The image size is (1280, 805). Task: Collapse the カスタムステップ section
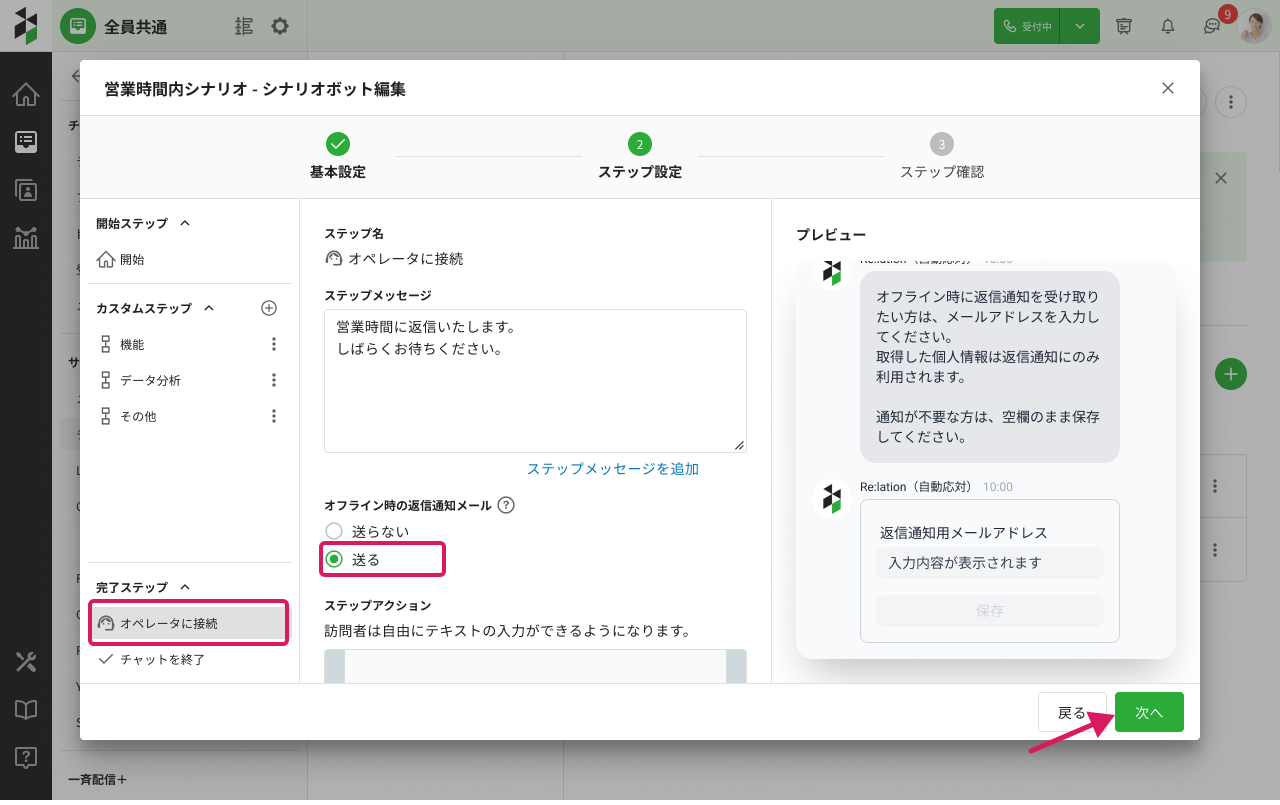[x=209, y=308]
